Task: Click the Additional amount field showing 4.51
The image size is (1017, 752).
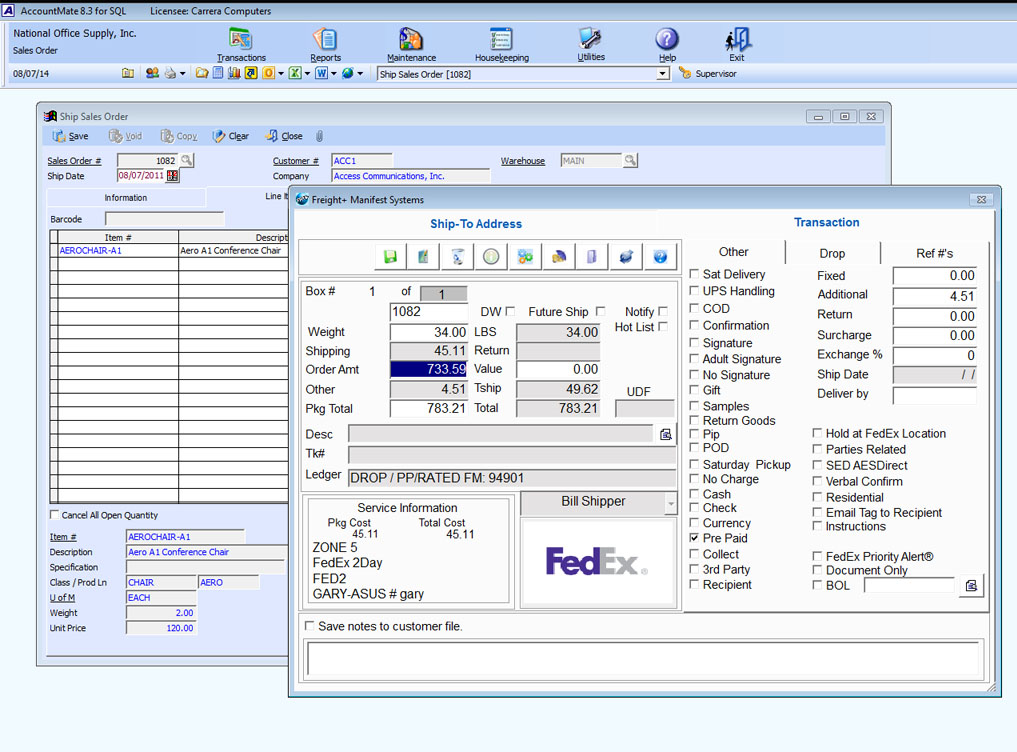Action: [935, 297]
